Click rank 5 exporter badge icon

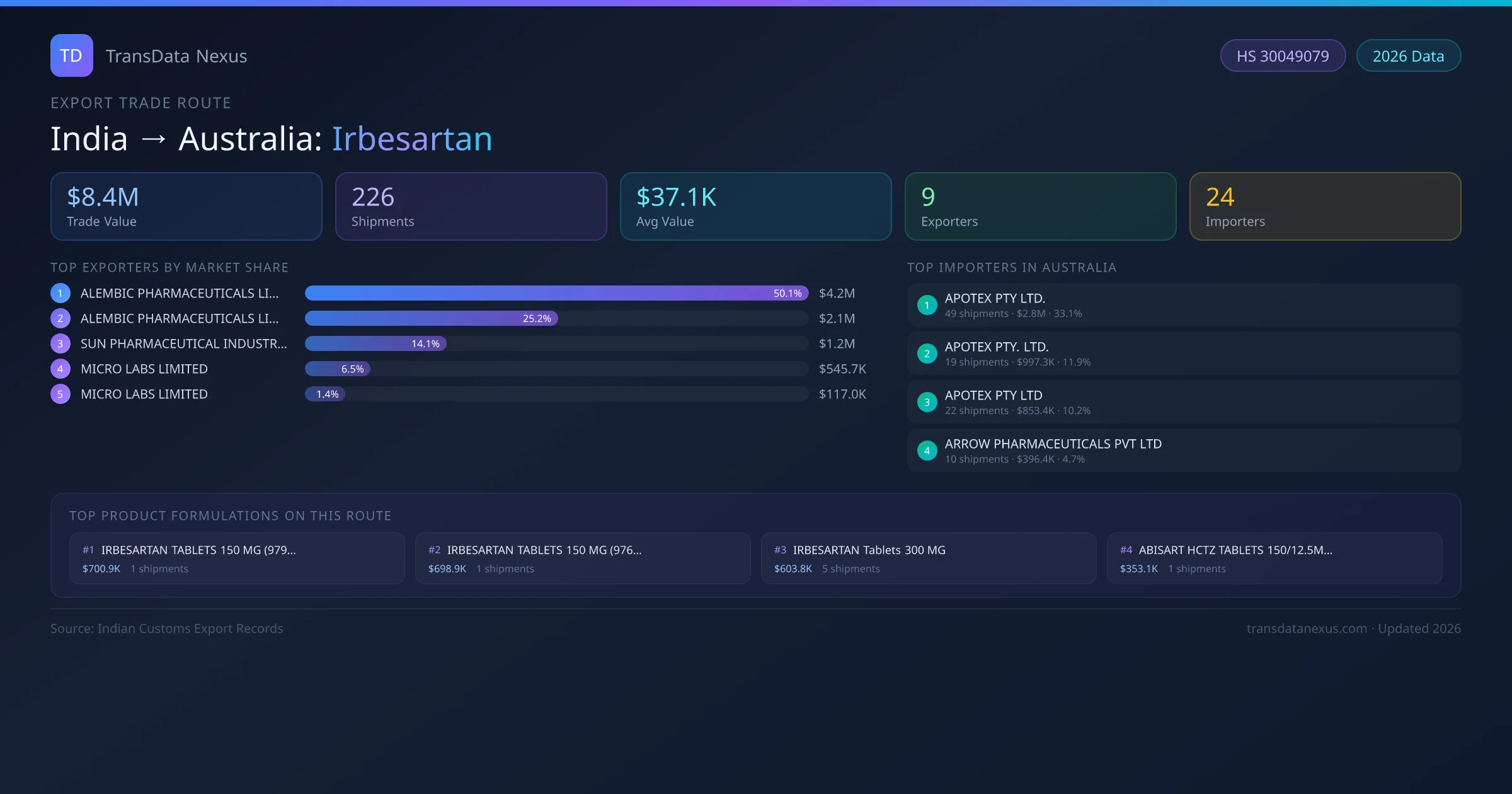pos(60,394)
